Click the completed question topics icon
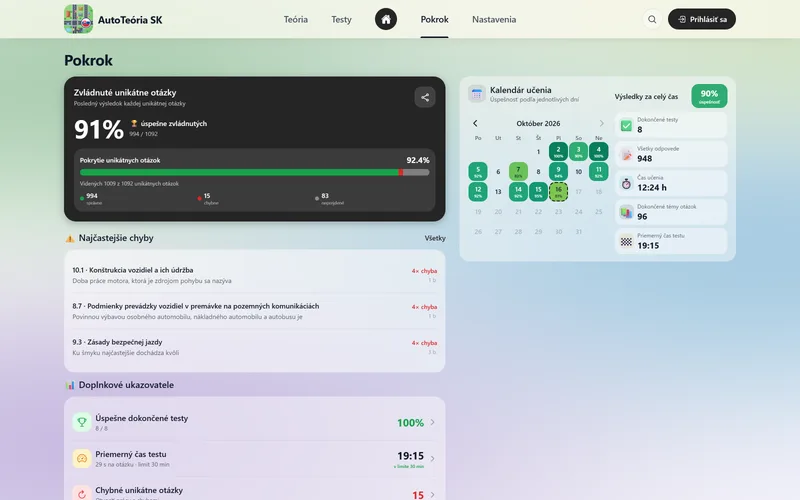 (626, 212)
